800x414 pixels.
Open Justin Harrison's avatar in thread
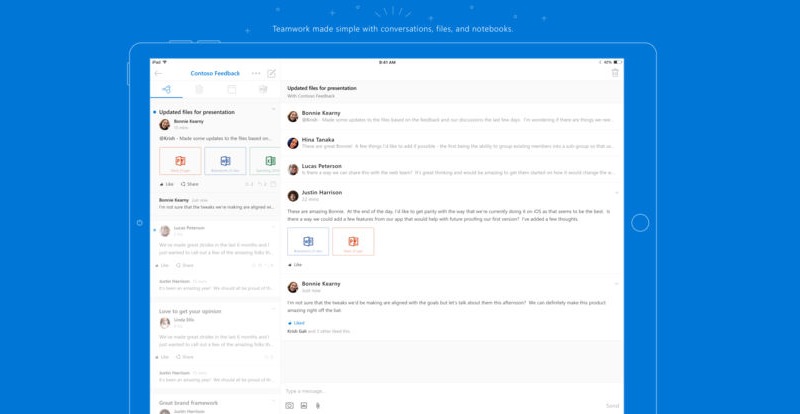pos(293,196)
